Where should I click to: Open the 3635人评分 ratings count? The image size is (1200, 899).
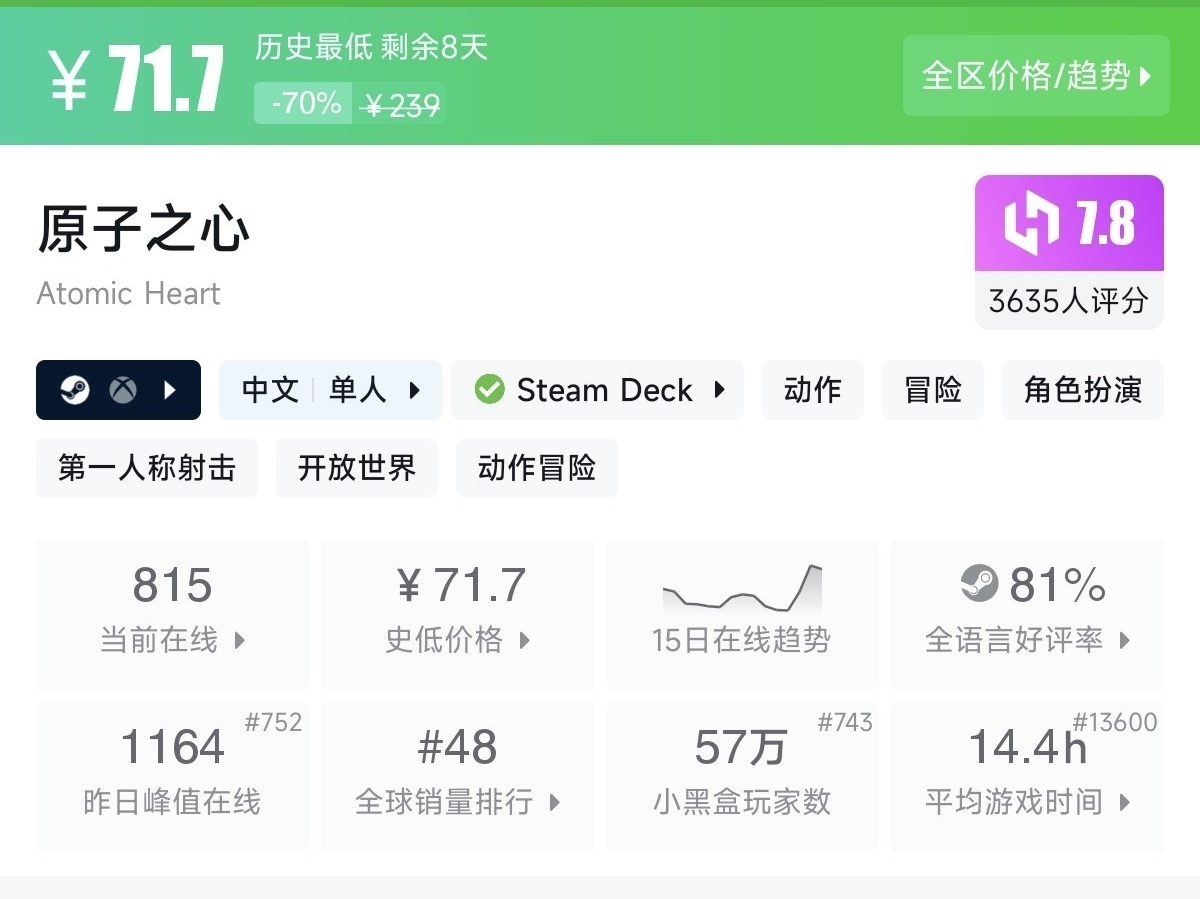pyautogui.click(x=1068, y=301)
